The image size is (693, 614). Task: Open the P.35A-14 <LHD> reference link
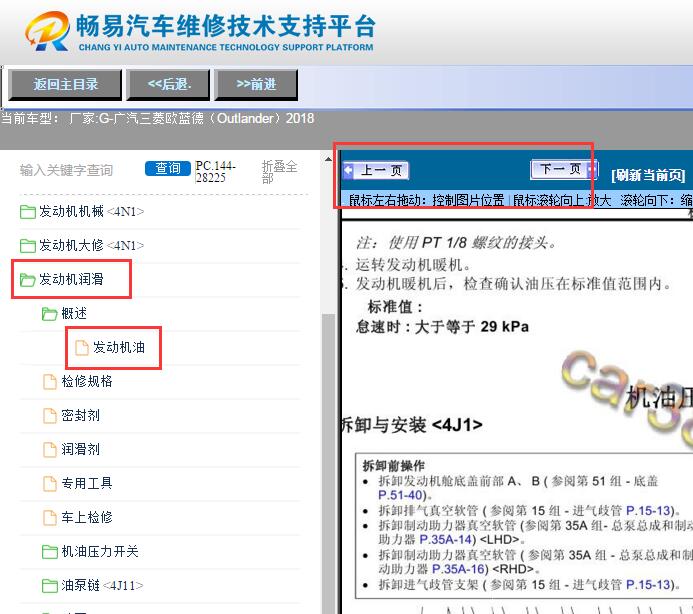coord(447,540)
